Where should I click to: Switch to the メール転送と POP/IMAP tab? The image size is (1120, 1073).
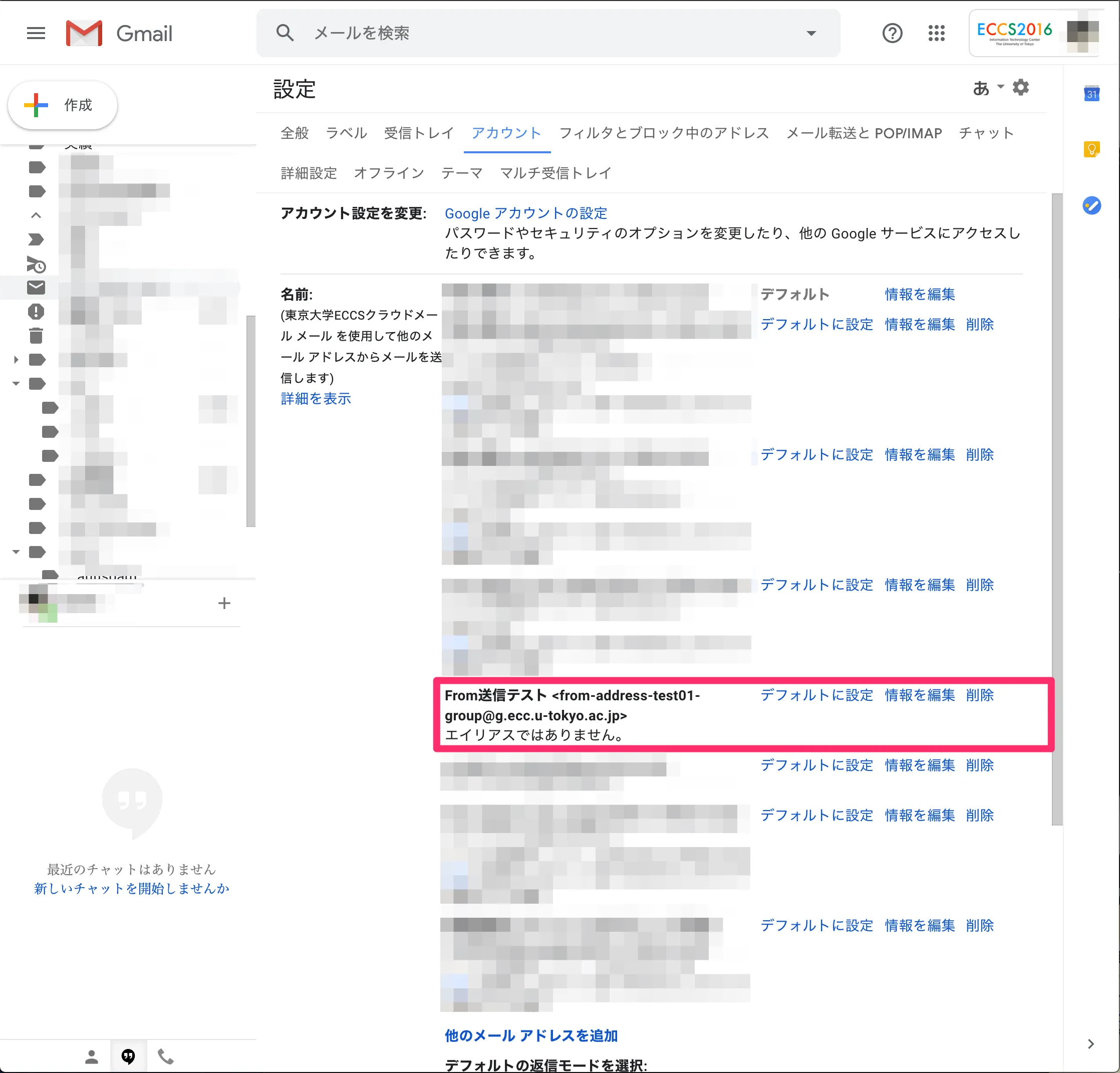pos(864,133)
